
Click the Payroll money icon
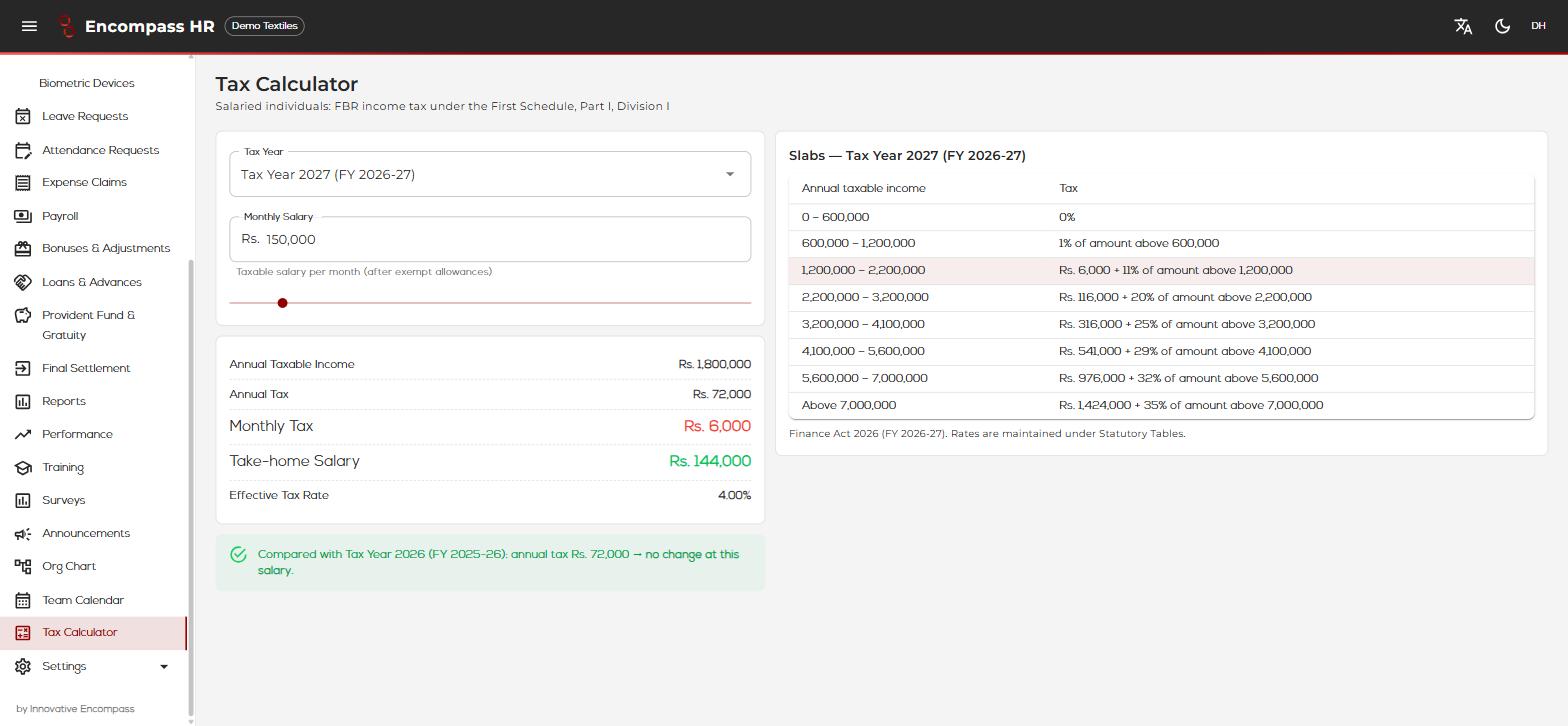coord(23,217)
